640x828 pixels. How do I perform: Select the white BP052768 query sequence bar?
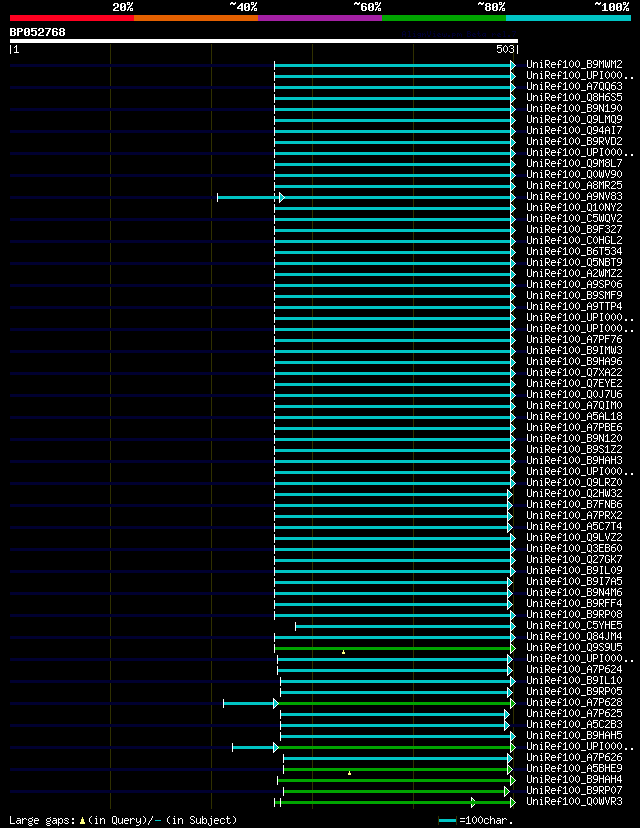263,41
